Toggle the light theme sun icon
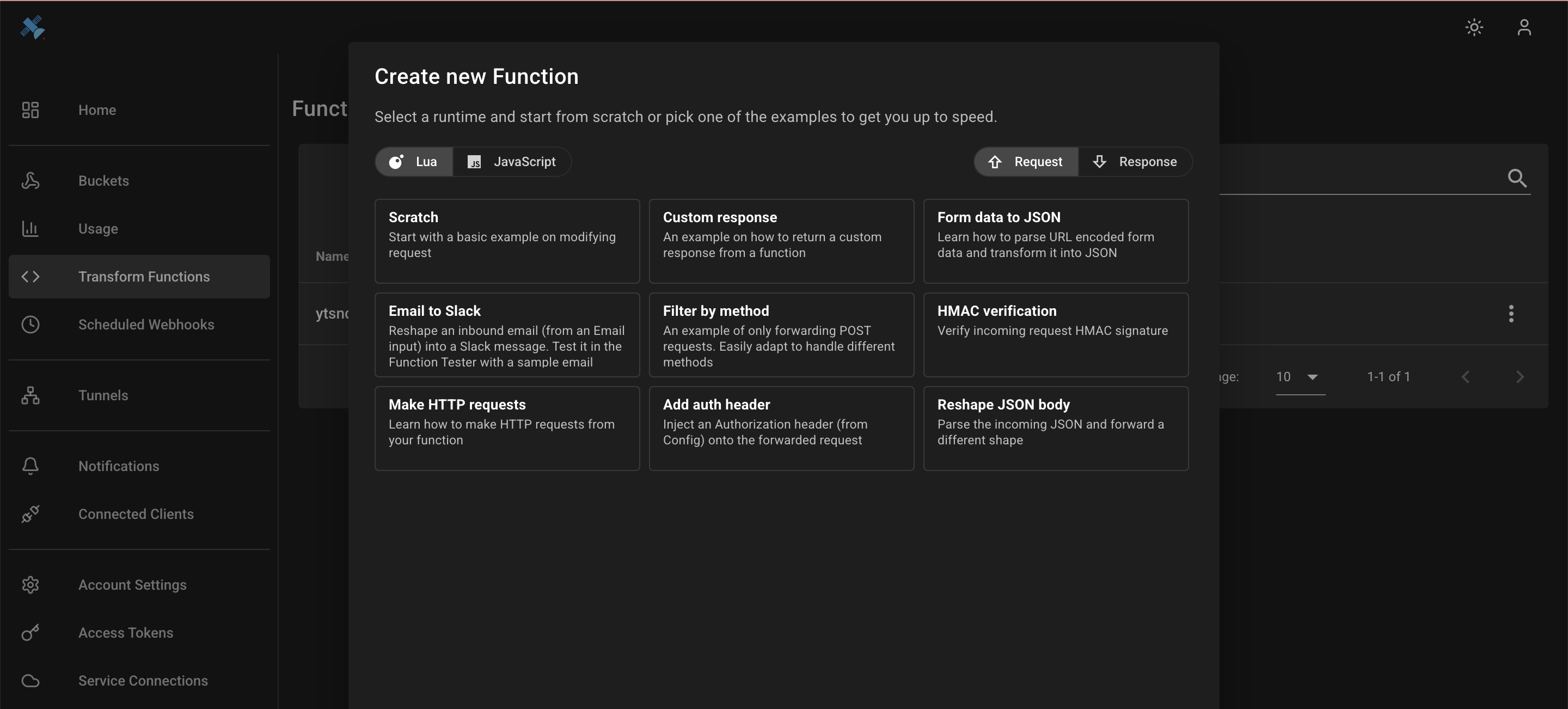The width and height of the screenshot is (1568, 709). point(1474,27)
